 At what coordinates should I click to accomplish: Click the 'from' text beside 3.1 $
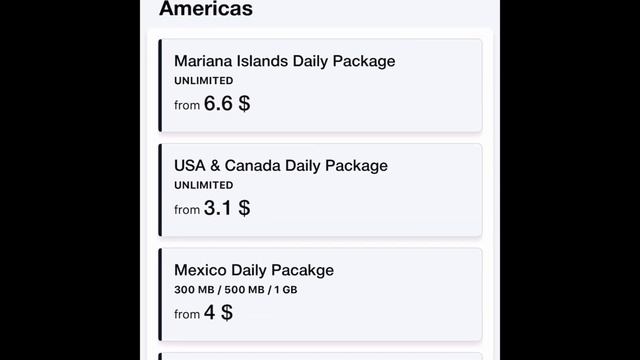pos(187,210)
